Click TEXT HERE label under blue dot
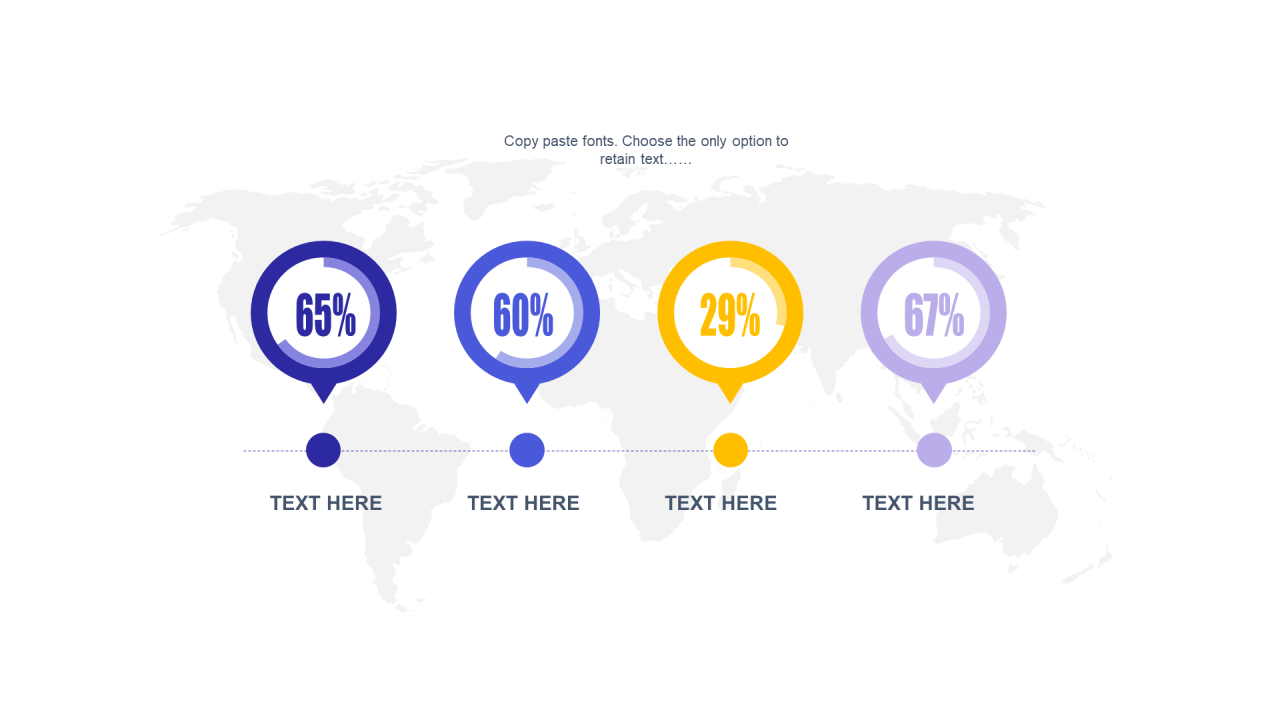Screen dimensions: 1280x720 (x=523, y=503)
